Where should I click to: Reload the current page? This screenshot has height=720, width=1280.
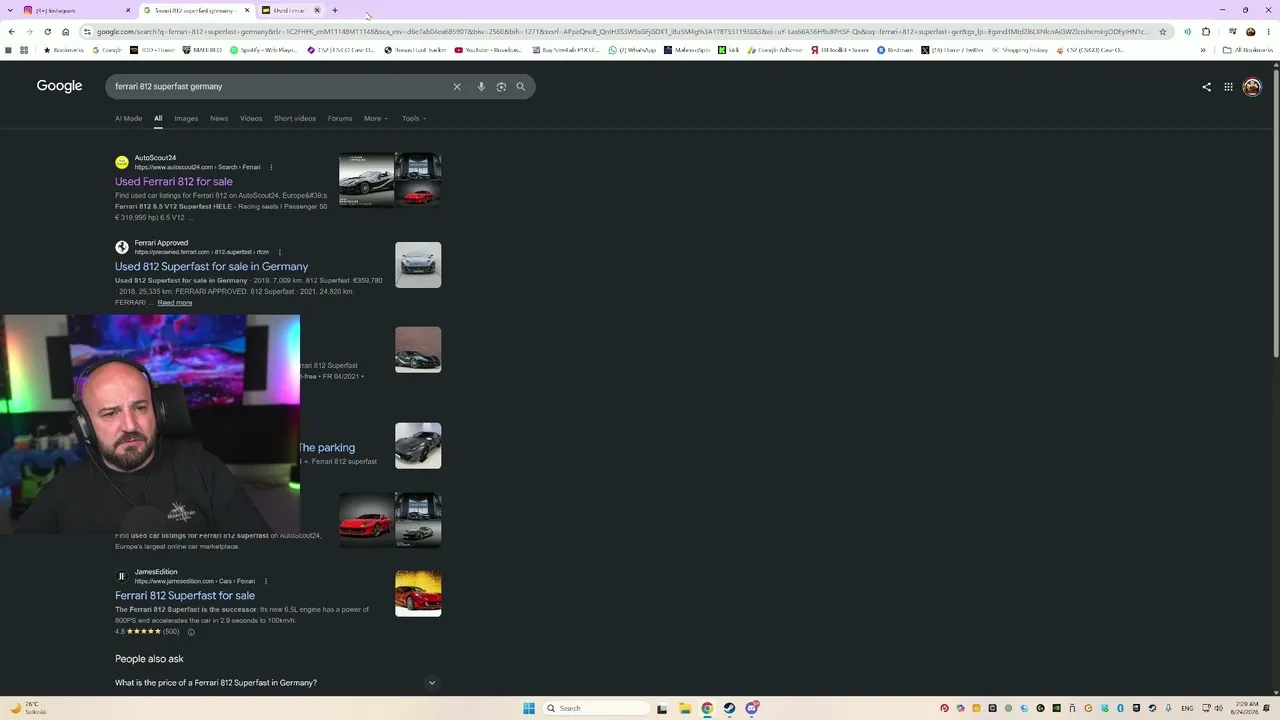coord(47,32)
